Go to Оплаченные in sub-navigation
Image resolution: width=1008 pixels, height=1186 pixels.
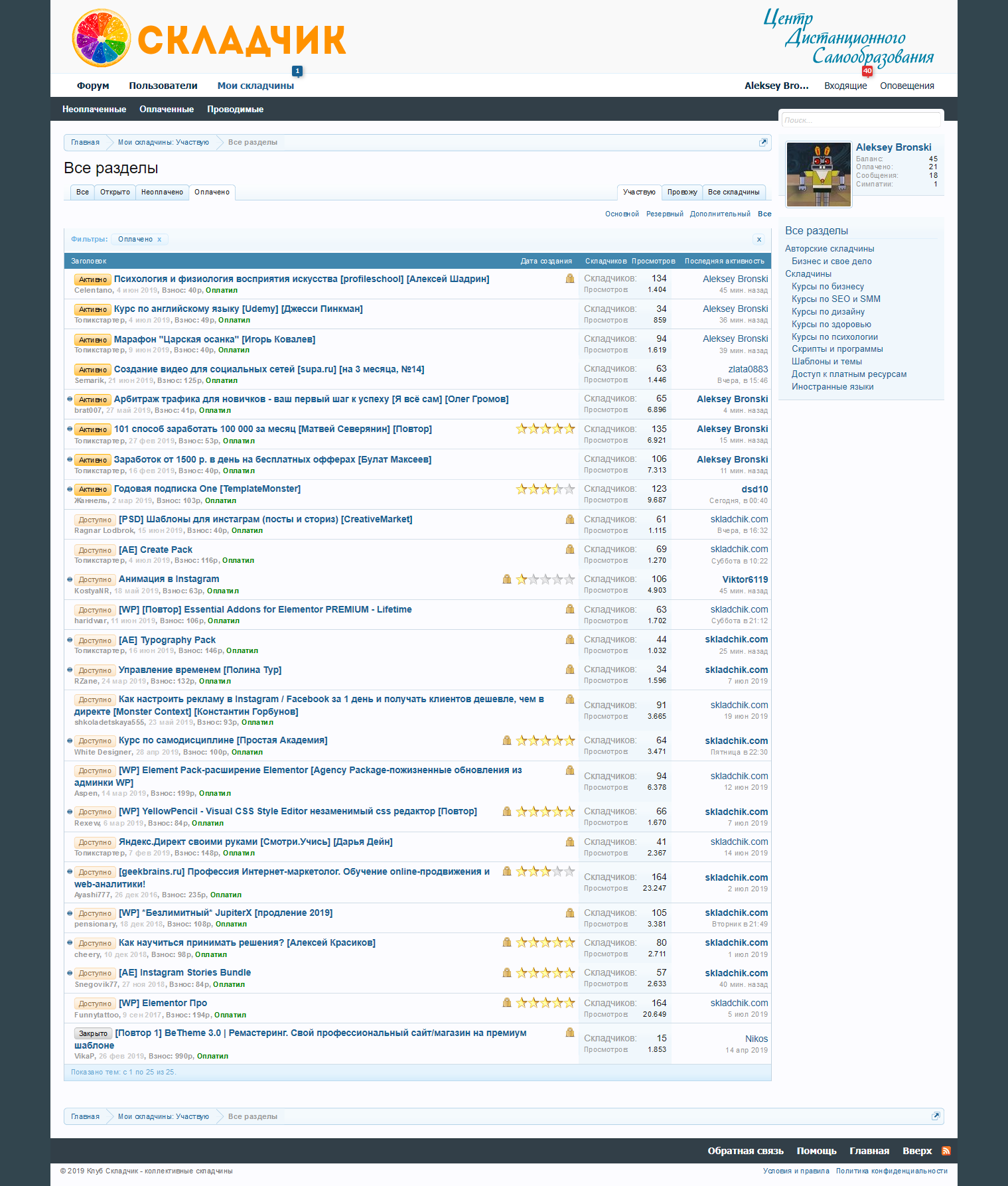pos(167,110)
